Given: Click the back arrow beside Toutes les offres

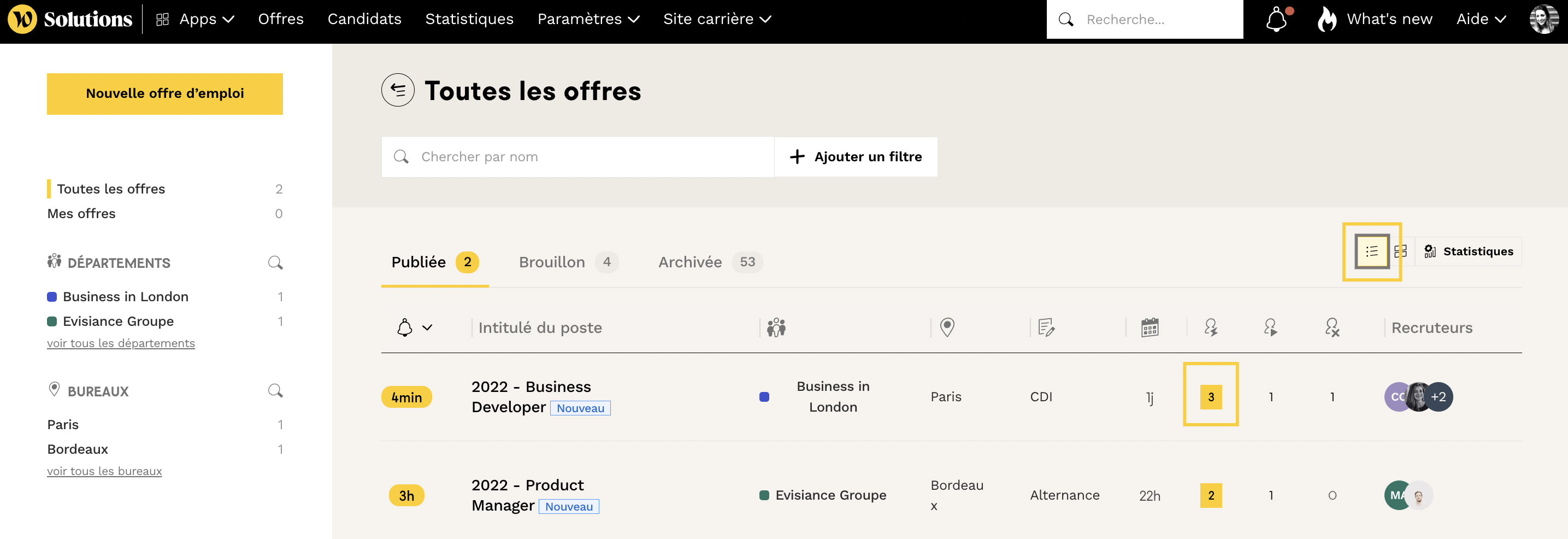Looking at the screenshot, I should click(398, 90).
